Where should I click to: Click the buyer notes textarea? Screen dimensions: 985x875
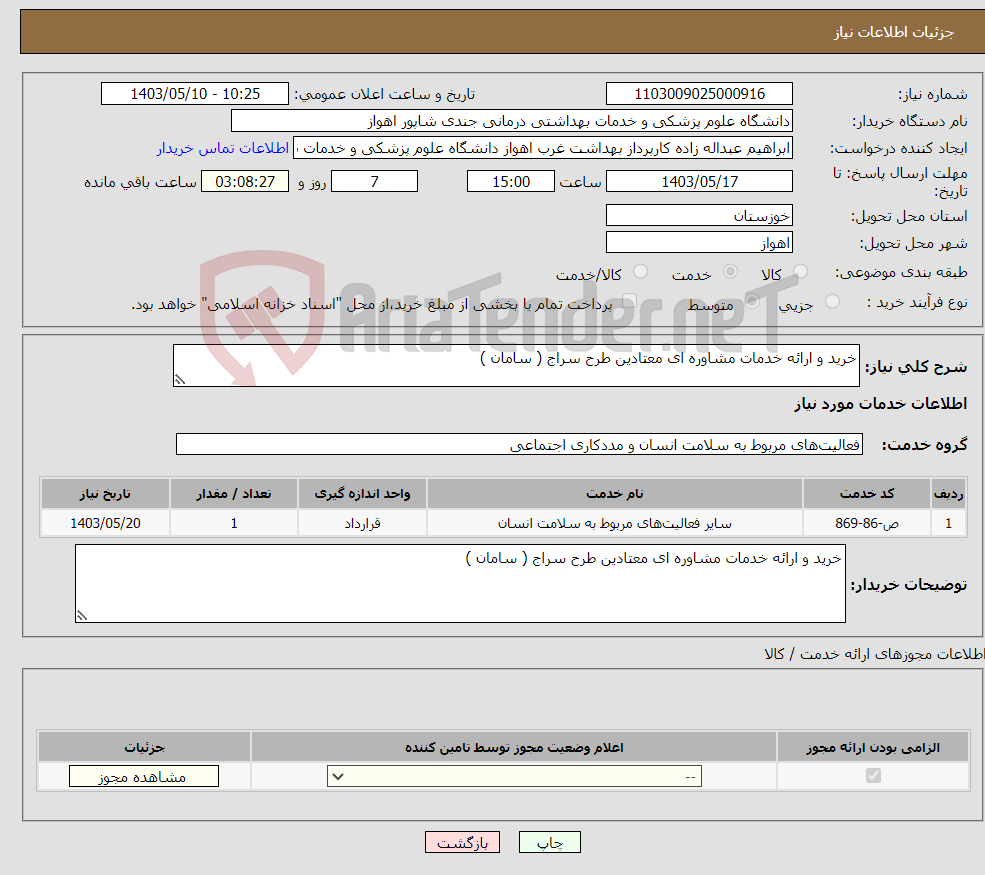pyautogui.click(x=460, y=584)
